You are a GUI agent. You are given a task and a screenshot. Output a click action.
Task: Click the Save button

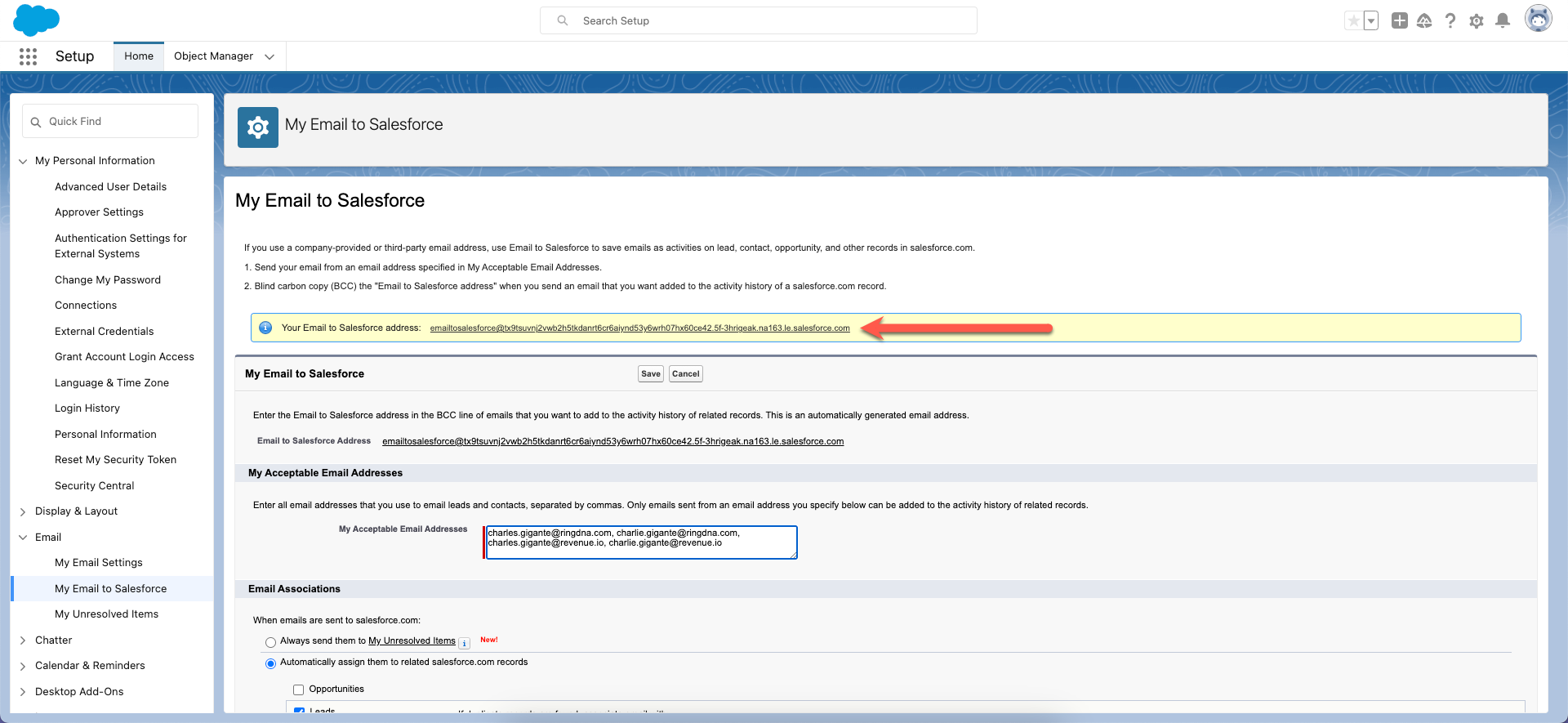coord(650,374)
